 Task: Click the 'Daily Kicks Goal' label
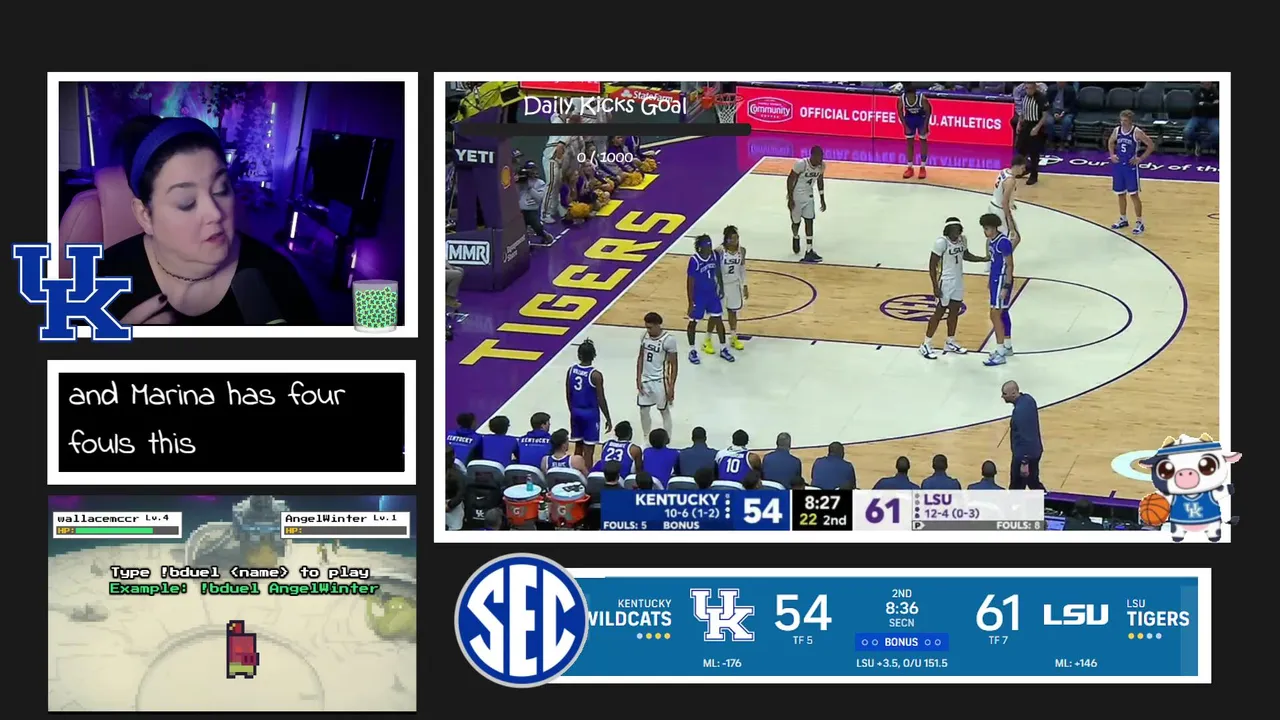[605, 106]
